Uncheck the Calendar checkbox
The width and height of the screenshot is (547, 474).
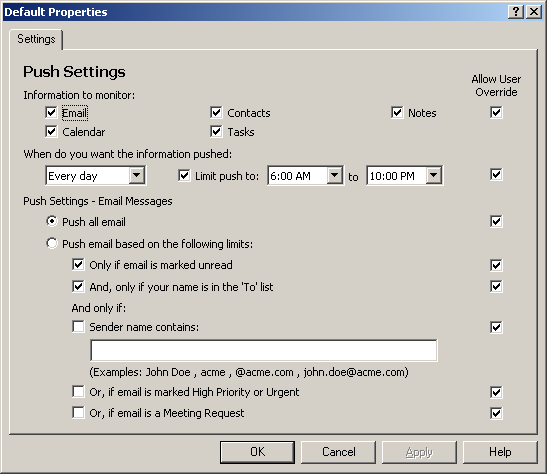tap(51, 132)
